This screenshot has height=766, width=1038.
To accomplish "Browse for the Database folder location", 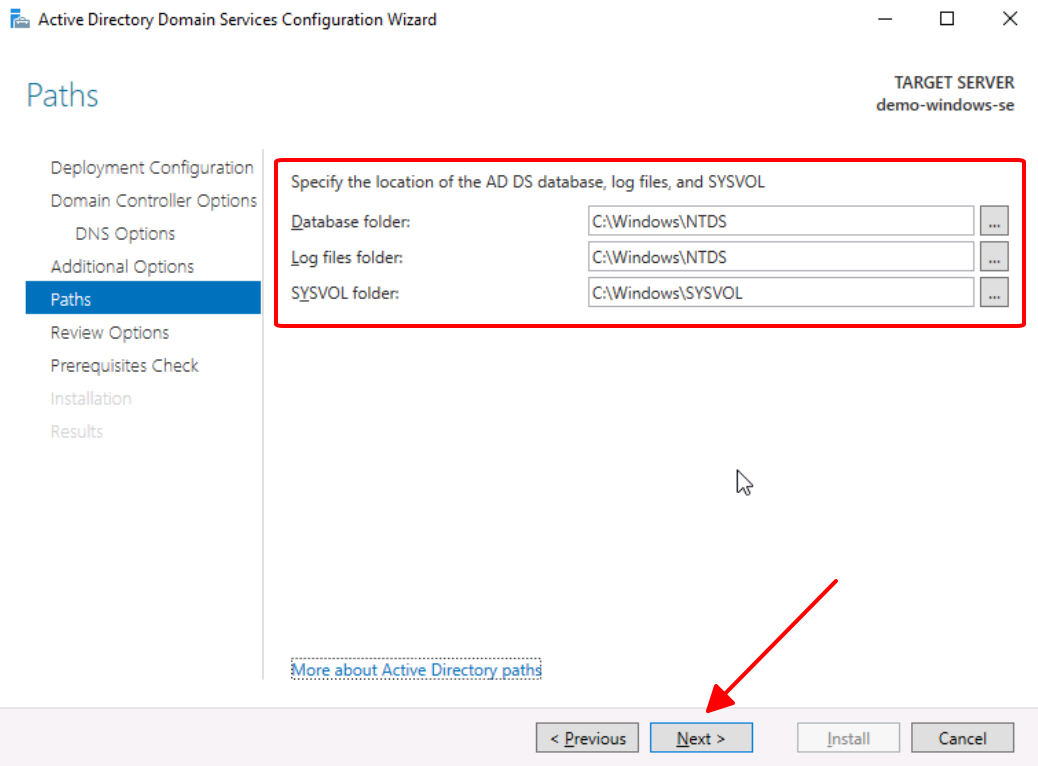I will pos(994,222).
